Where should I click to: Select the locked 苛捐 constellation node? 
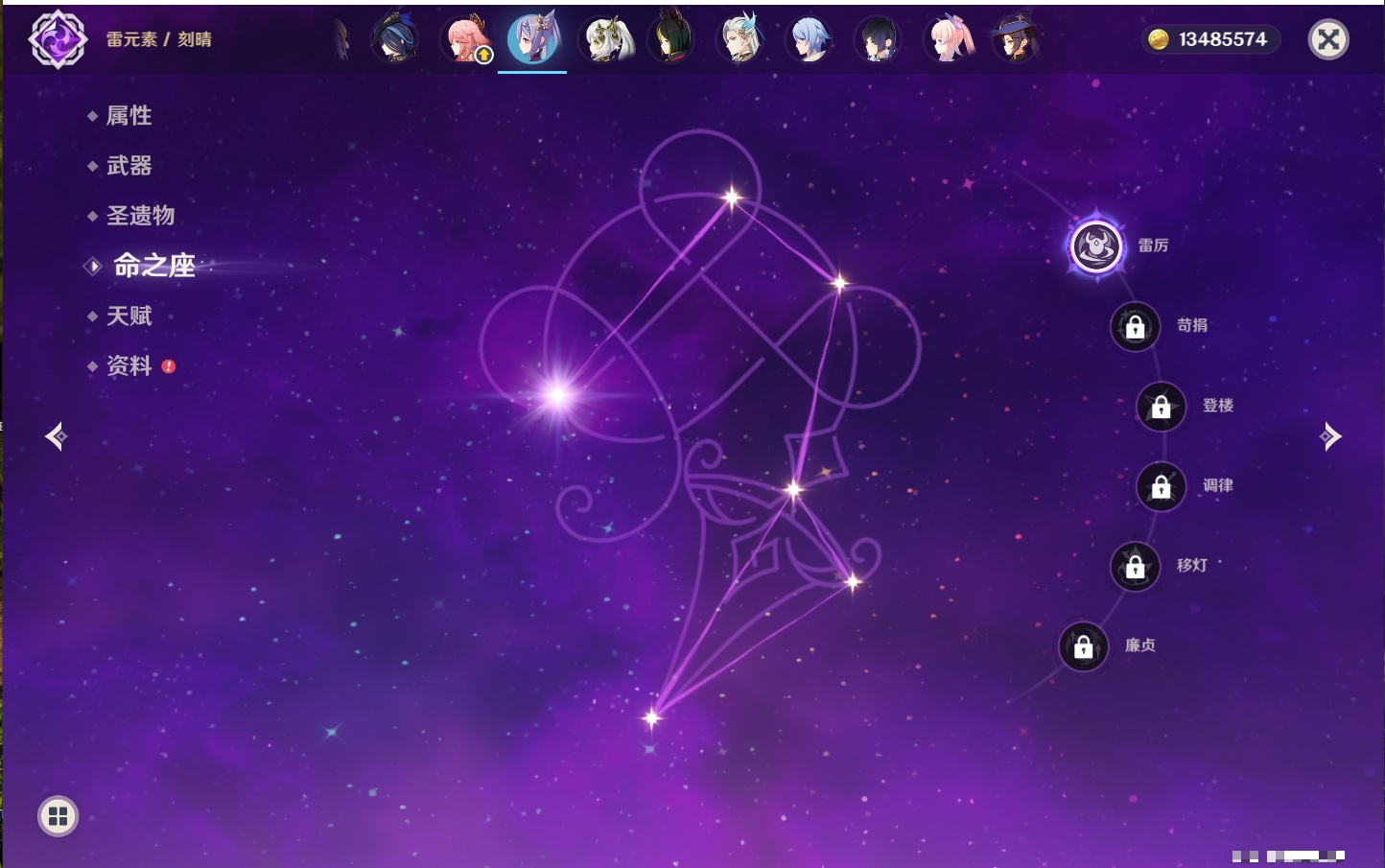point(1136,327)
